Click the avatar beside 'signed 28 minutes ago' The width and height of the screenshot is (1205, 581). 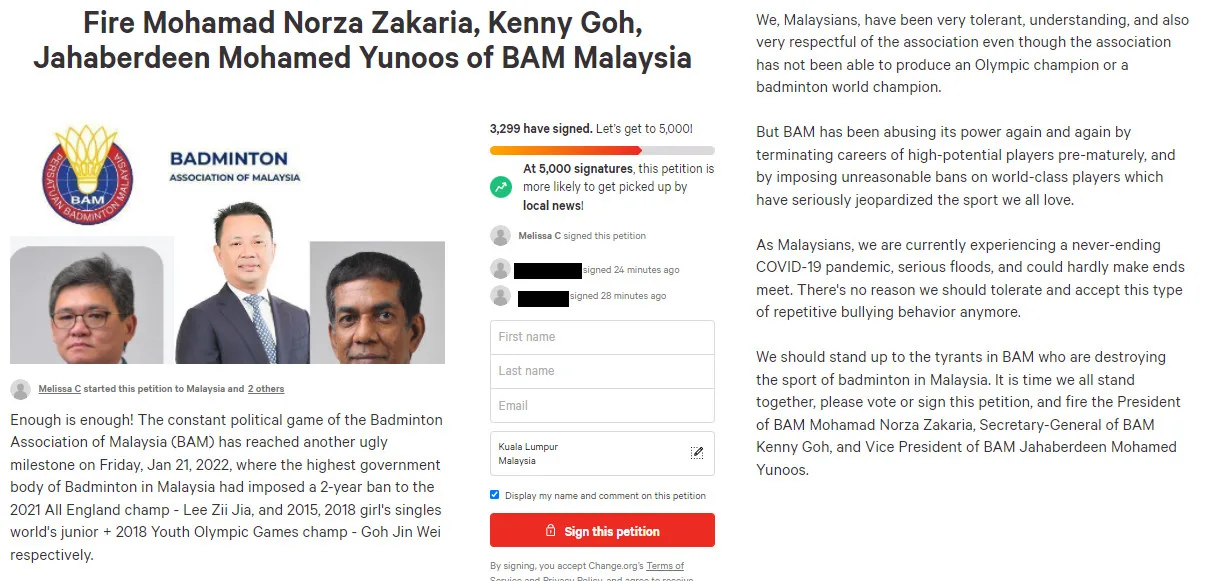coord(500,296)
